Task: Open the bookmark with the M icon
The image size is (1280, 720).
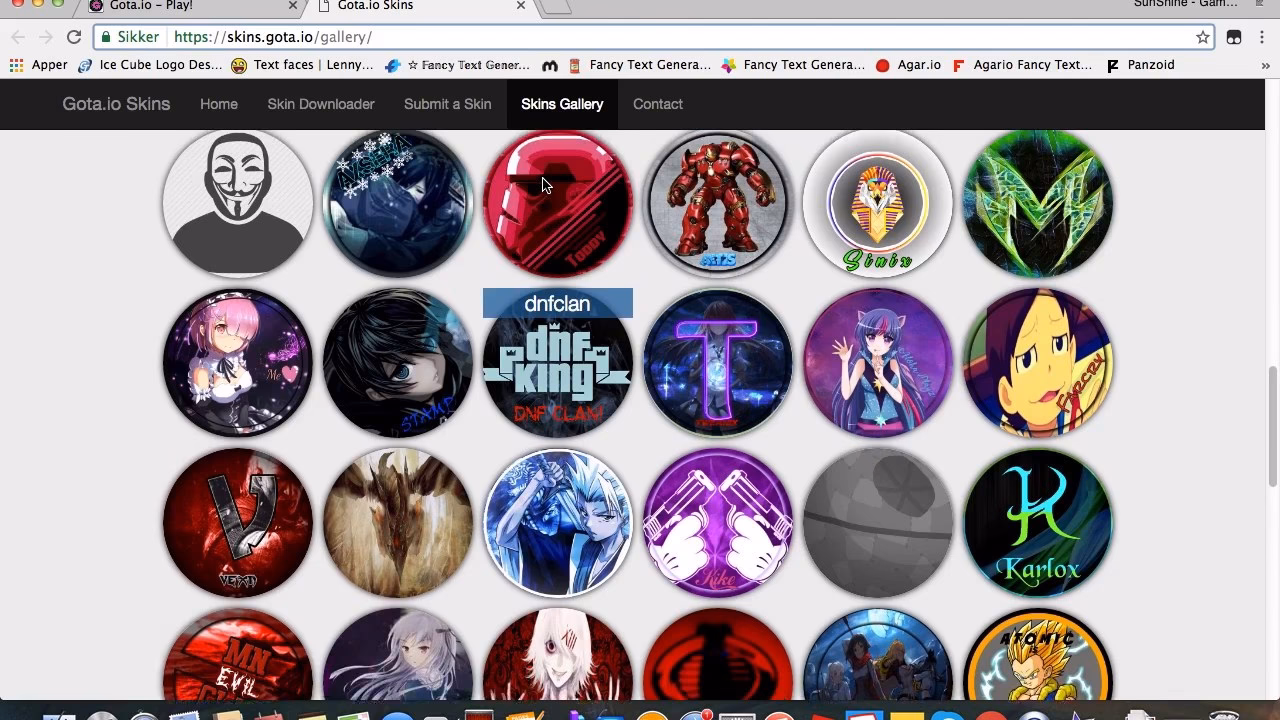Action: coord(550,65)
